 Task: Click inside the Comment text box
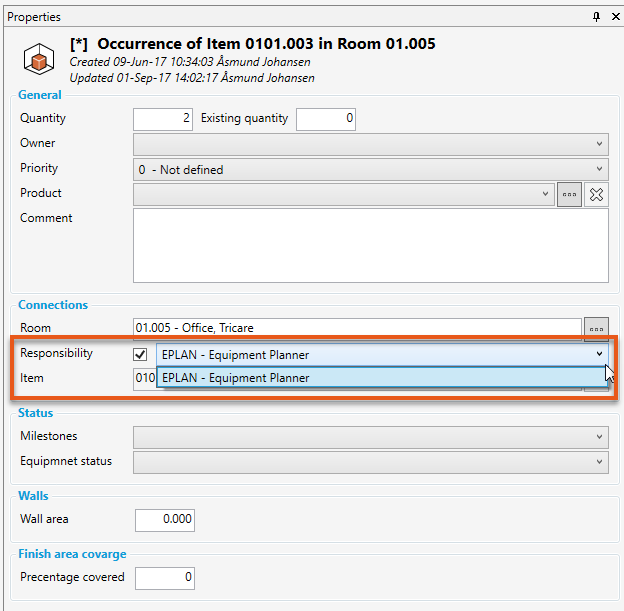point(370,245)
